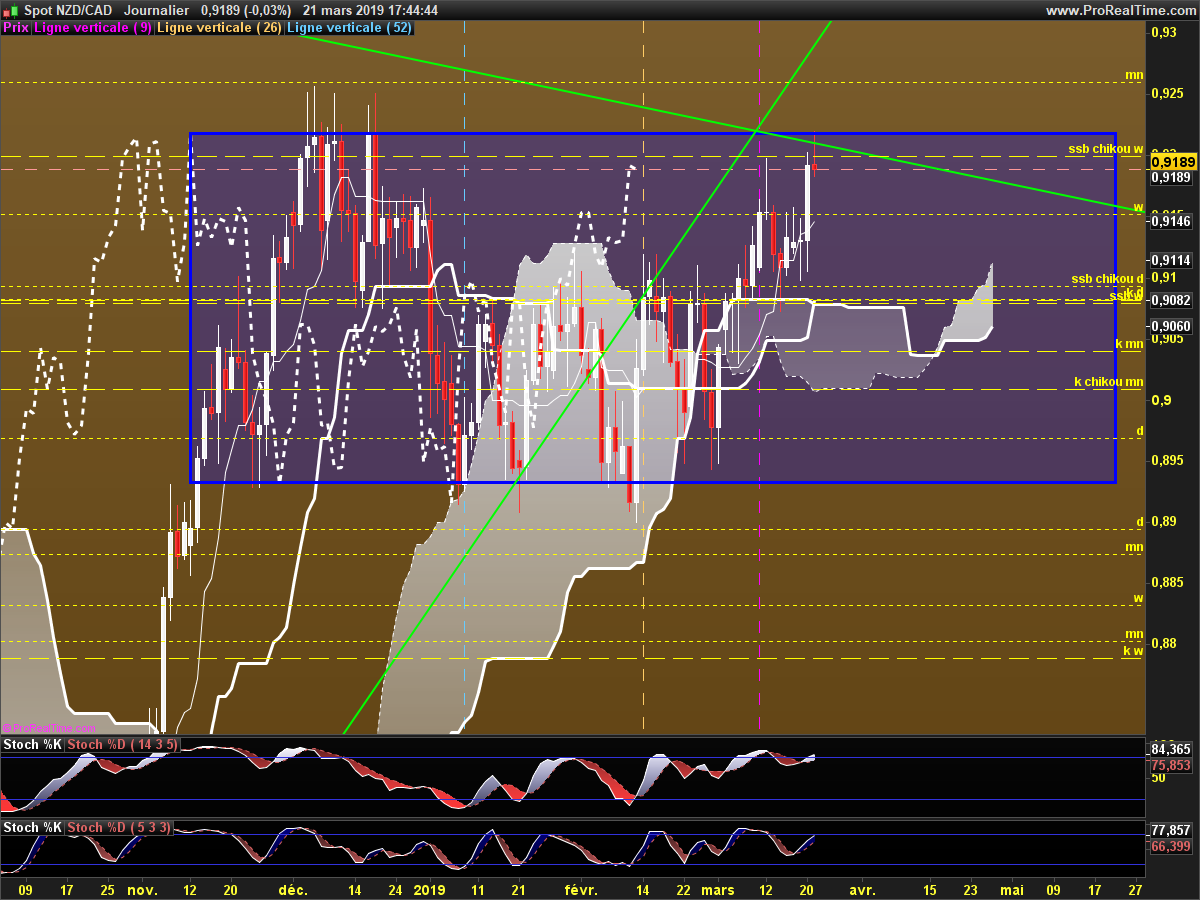Click the candlestick chart icon beside Spot NZD/CAD
The width and height of the screenshot is (1200, 900).
tap(11, 10)
